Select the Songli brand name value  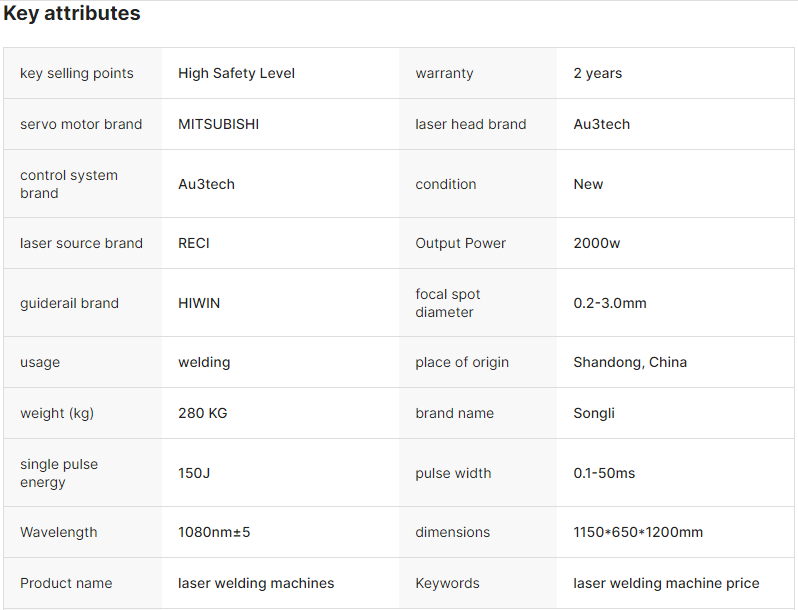click(594, 413)
